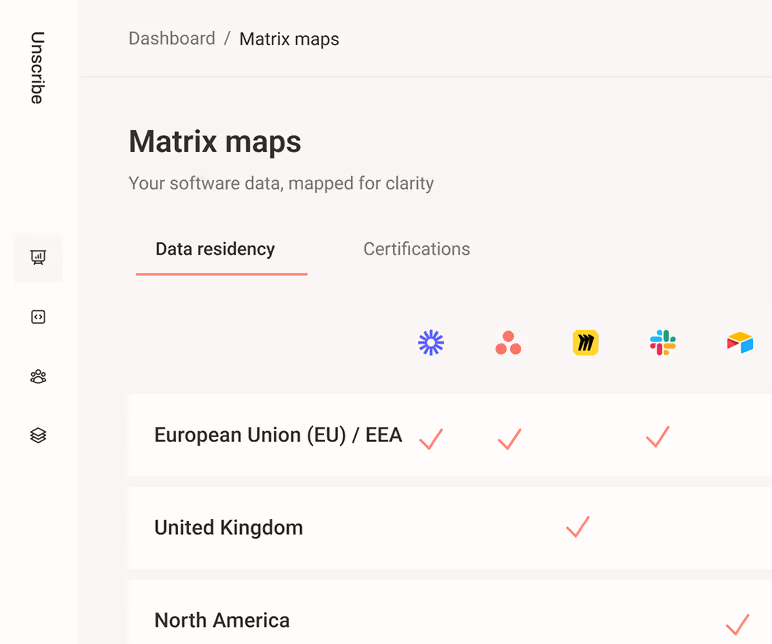Click subtitle 'Your software data, mapped for clarity'
This screenshot has height=644, width=772.
coord(281,184)
